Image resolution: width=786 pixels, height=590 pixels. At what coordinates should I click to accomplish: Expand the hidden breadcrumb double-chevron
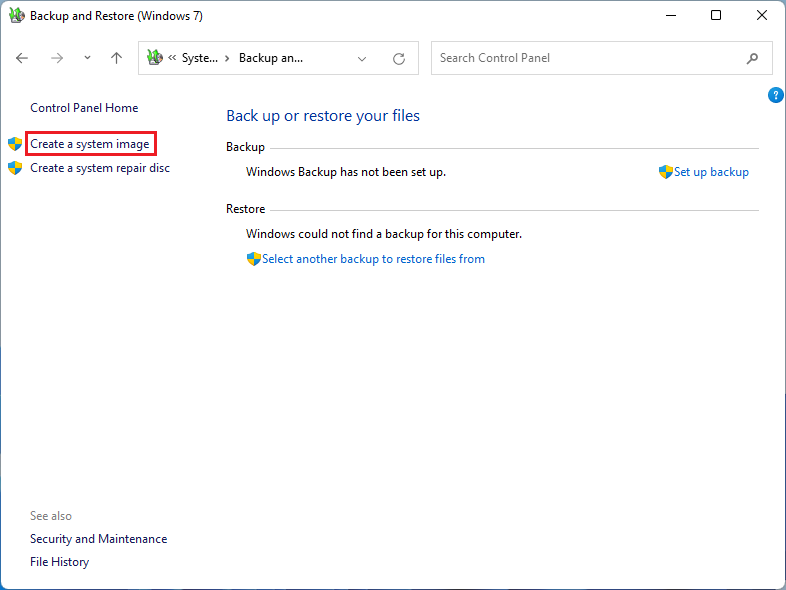173,58
